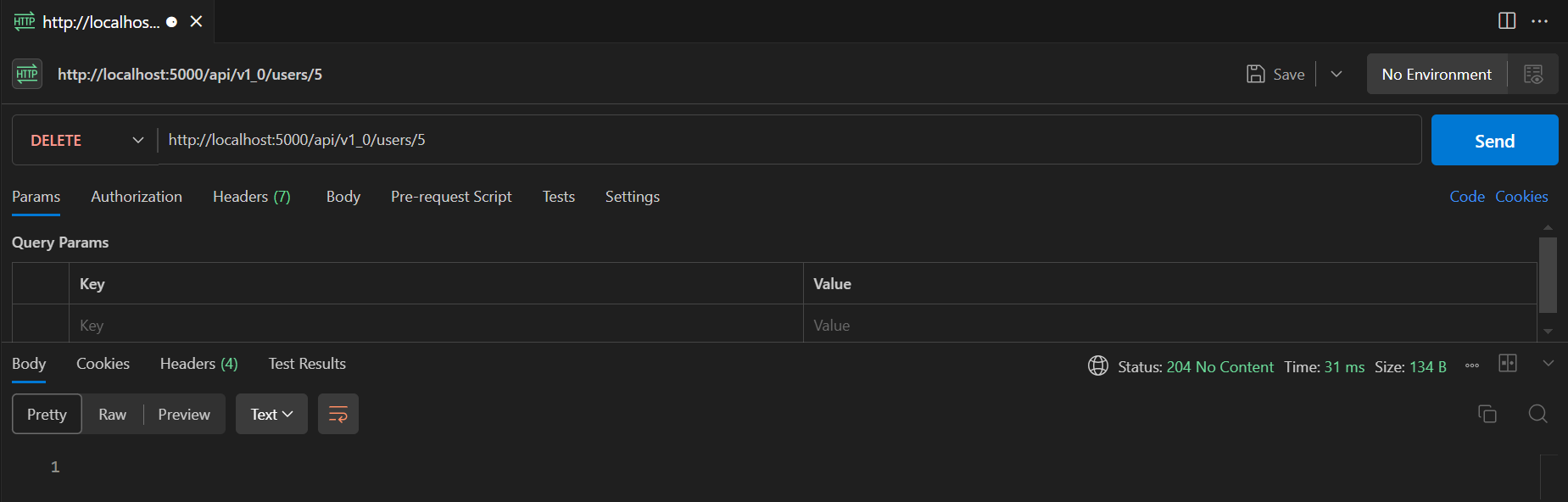Click the Code link
The width and height of the screenshot is (1568, 502).
coord(1467,197)
